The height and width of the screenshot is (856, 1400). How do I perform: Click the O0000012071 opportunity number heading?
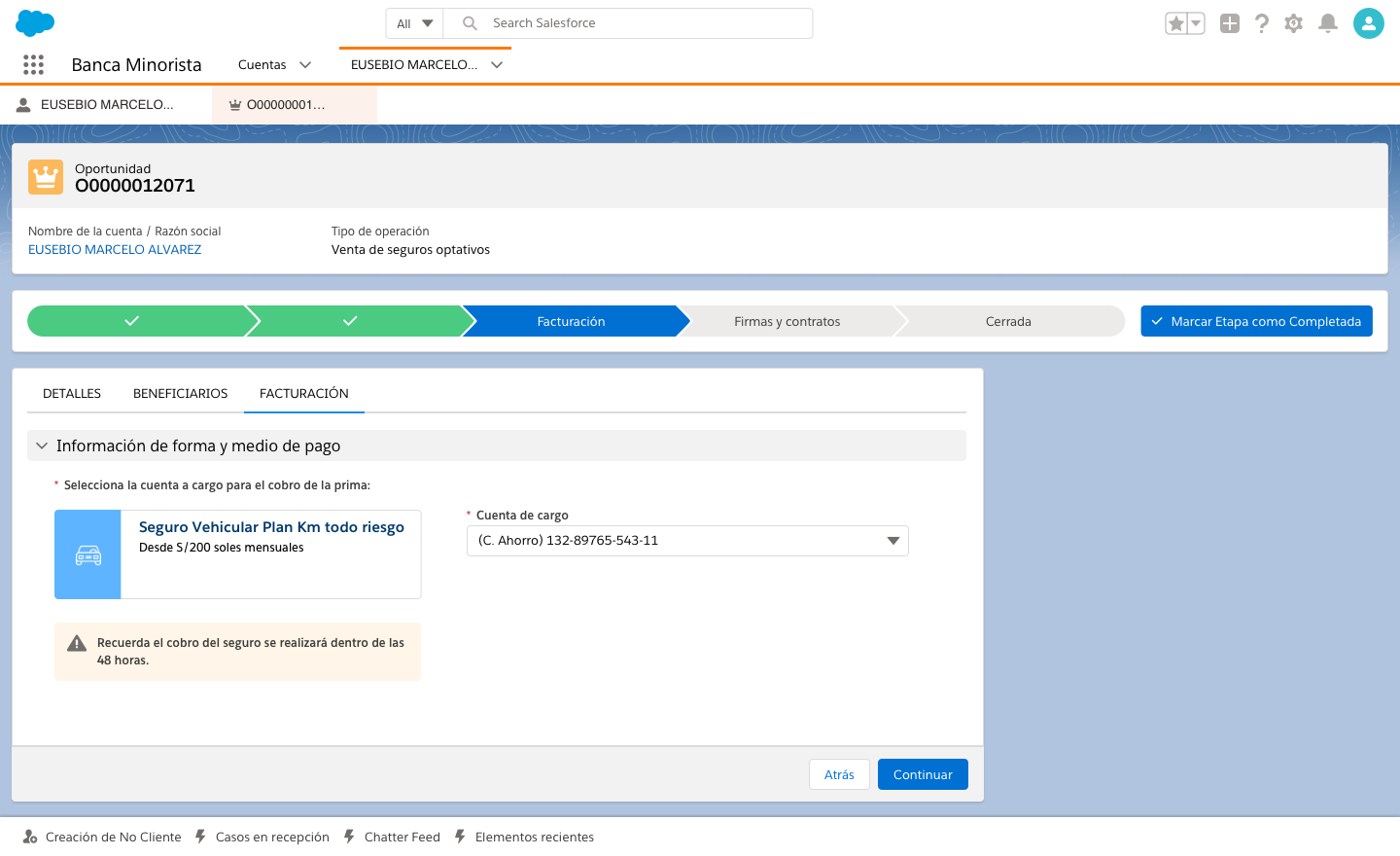(135, 186)
